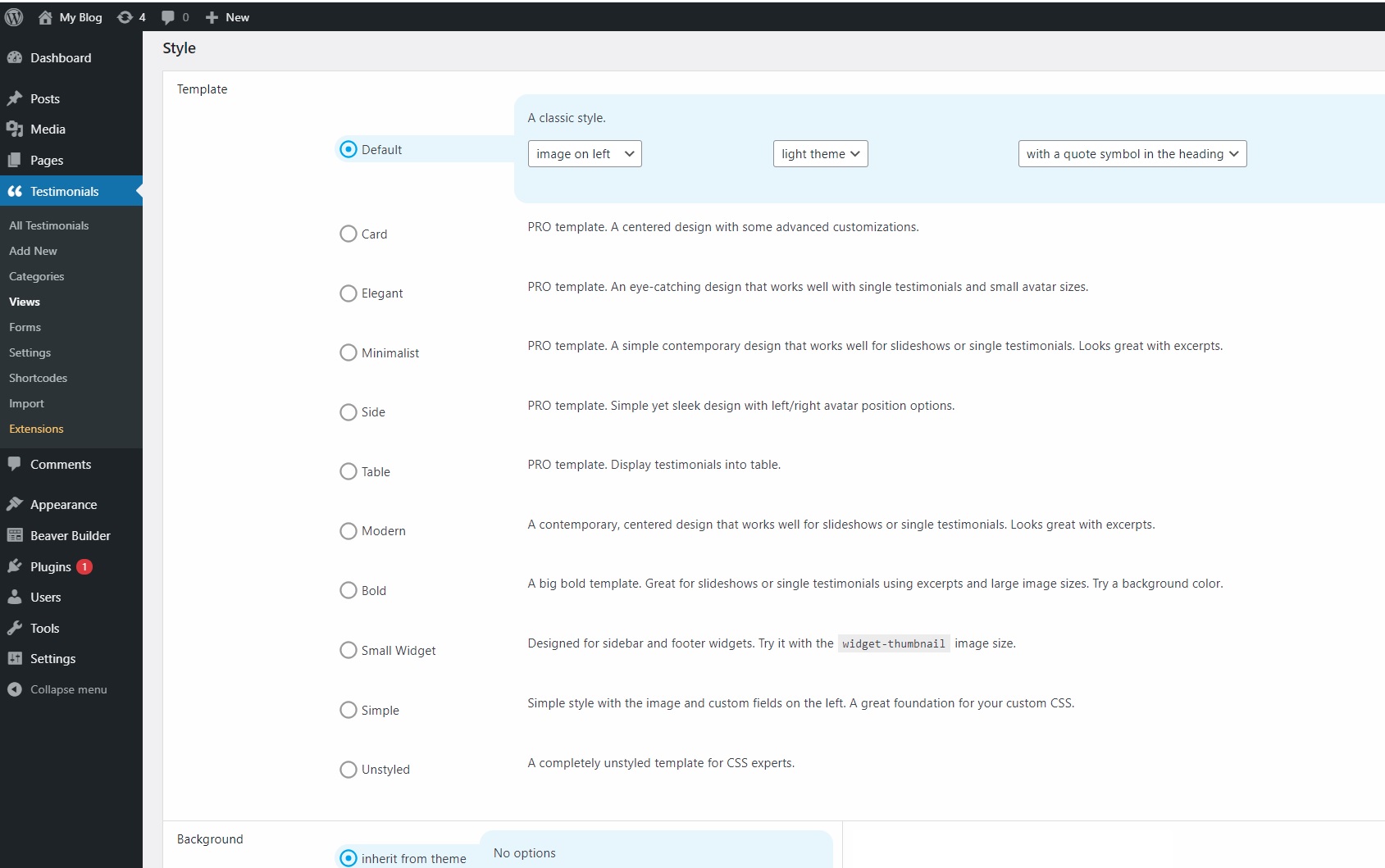The height and width of the screenshot is (868, 1385).
Task: Open Add New submenu item
Action: 34,251
